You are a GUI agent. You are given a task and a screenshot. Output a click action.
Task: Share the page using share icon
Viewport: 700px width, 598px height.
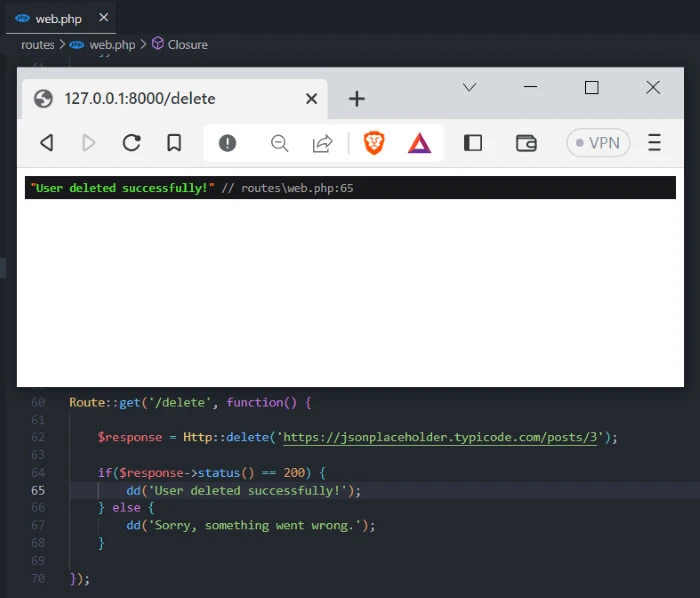click(x=322, y=143)
